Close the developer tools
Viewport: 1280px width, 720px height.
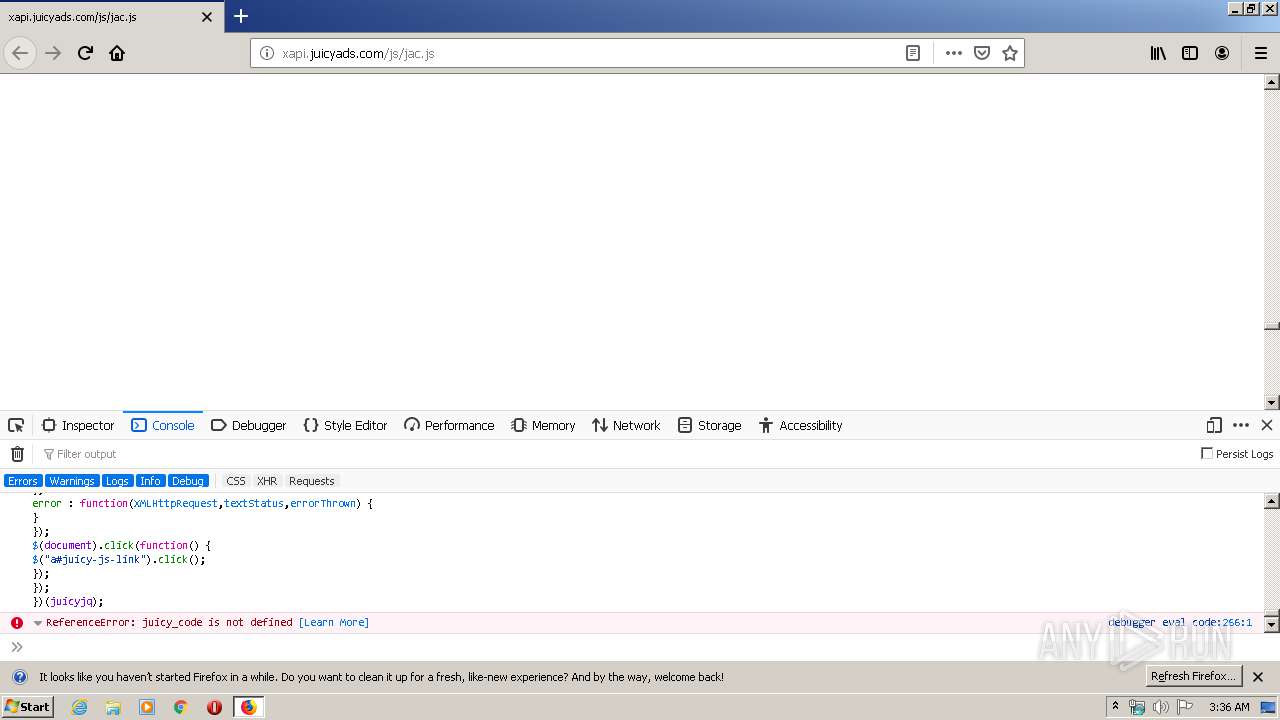coord(1267,425)
